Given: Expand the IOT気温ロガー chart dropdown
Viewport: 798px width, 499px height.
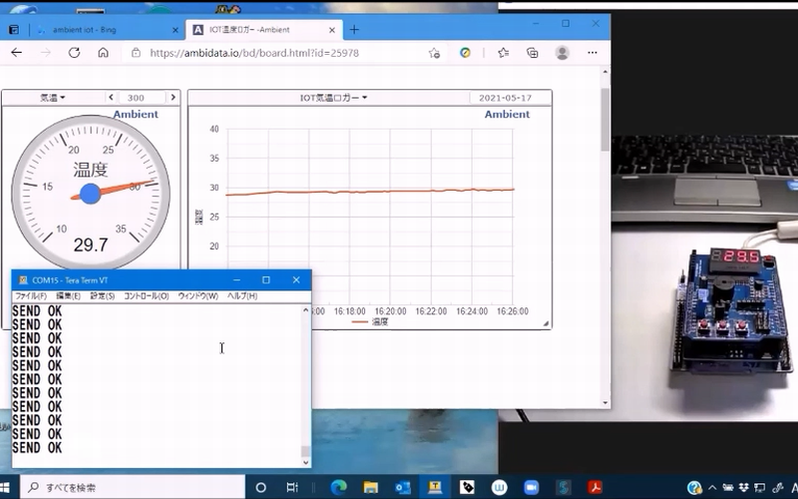Looking at the screenshot, I should (334, 98).
